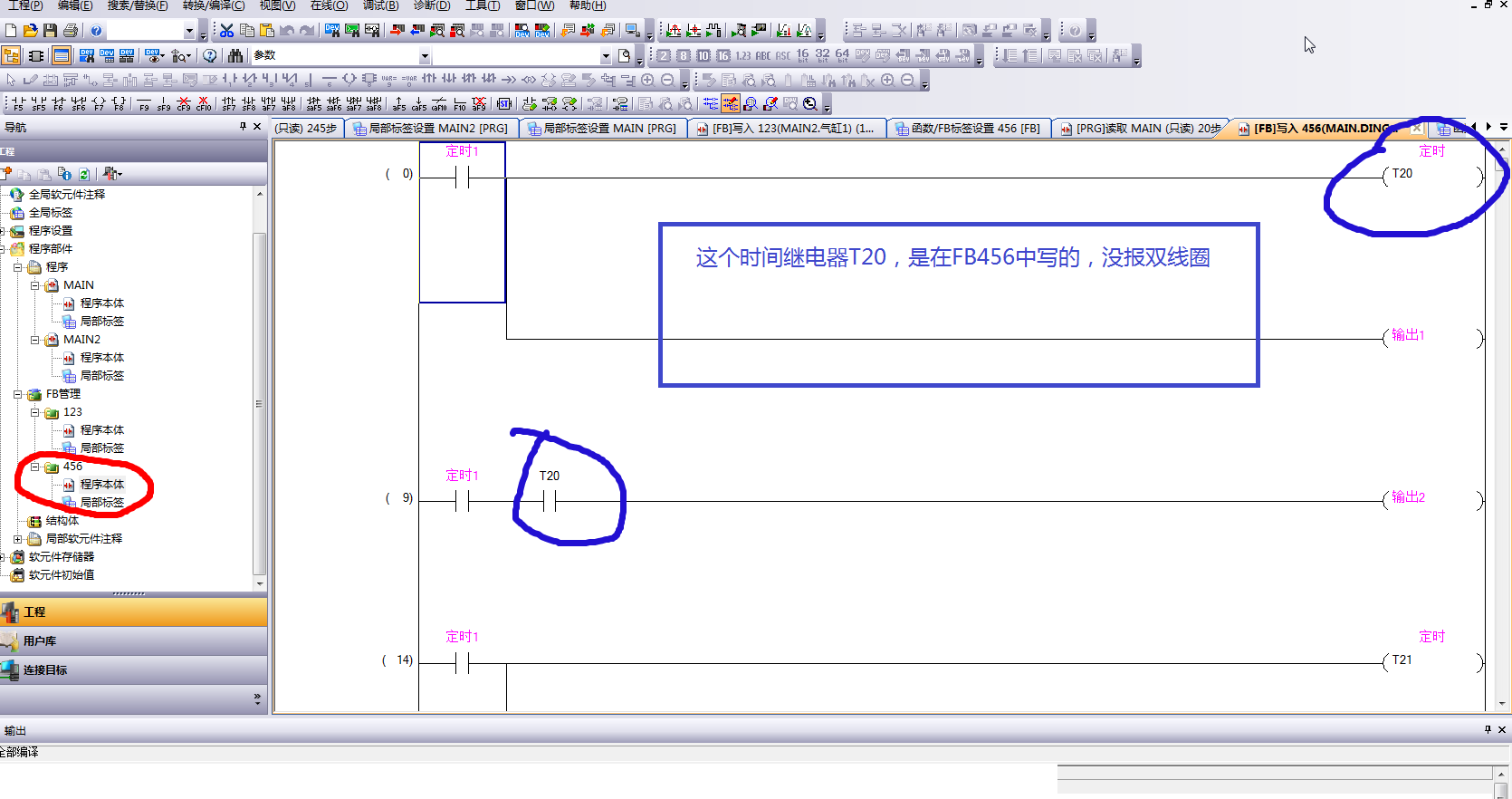This screenshot has width=1512, height=799.
Task: Click the binoculars Find icon
Action: (235, 56)
